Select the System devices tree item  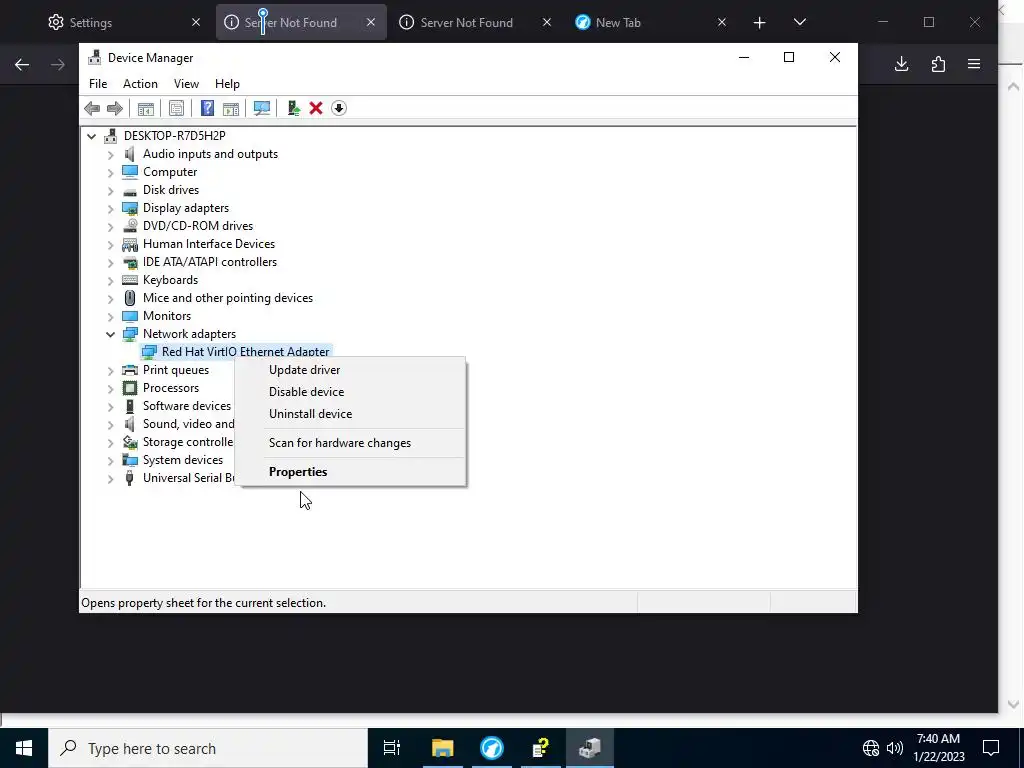coord(183,460)
